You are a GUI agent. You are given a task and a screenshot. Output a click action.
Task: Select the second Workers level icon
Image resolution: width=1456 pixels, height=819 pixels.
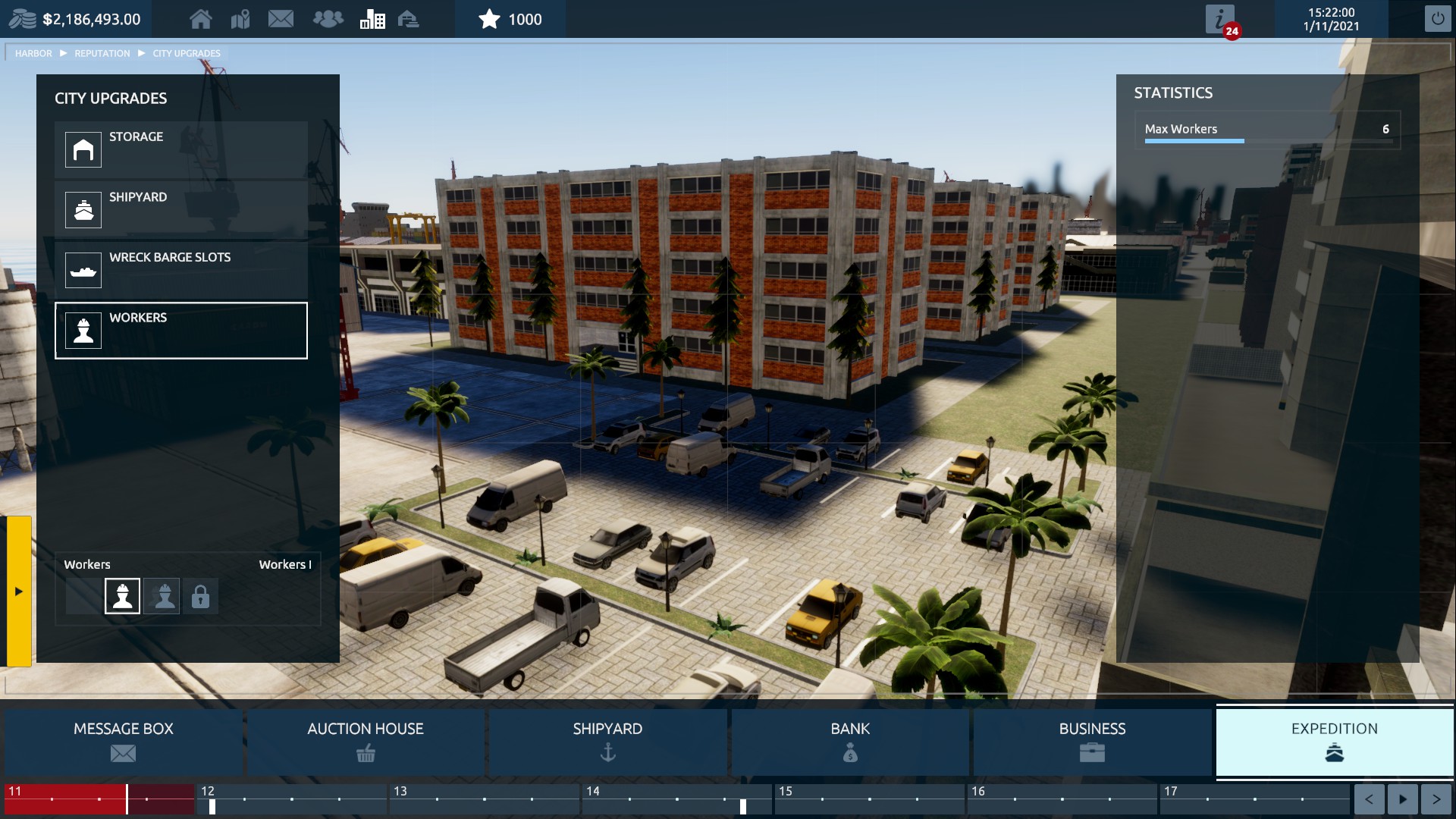pyautogui.click(x=162, y=596)
